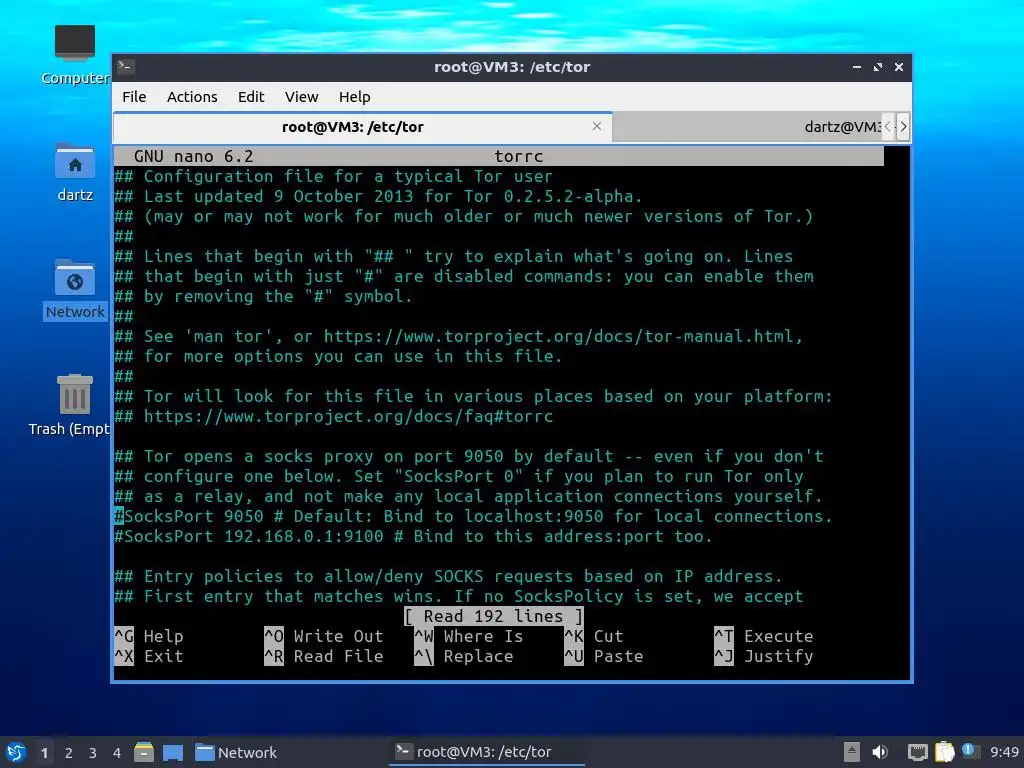Open the Trash desktop icon

click(71, 405)
